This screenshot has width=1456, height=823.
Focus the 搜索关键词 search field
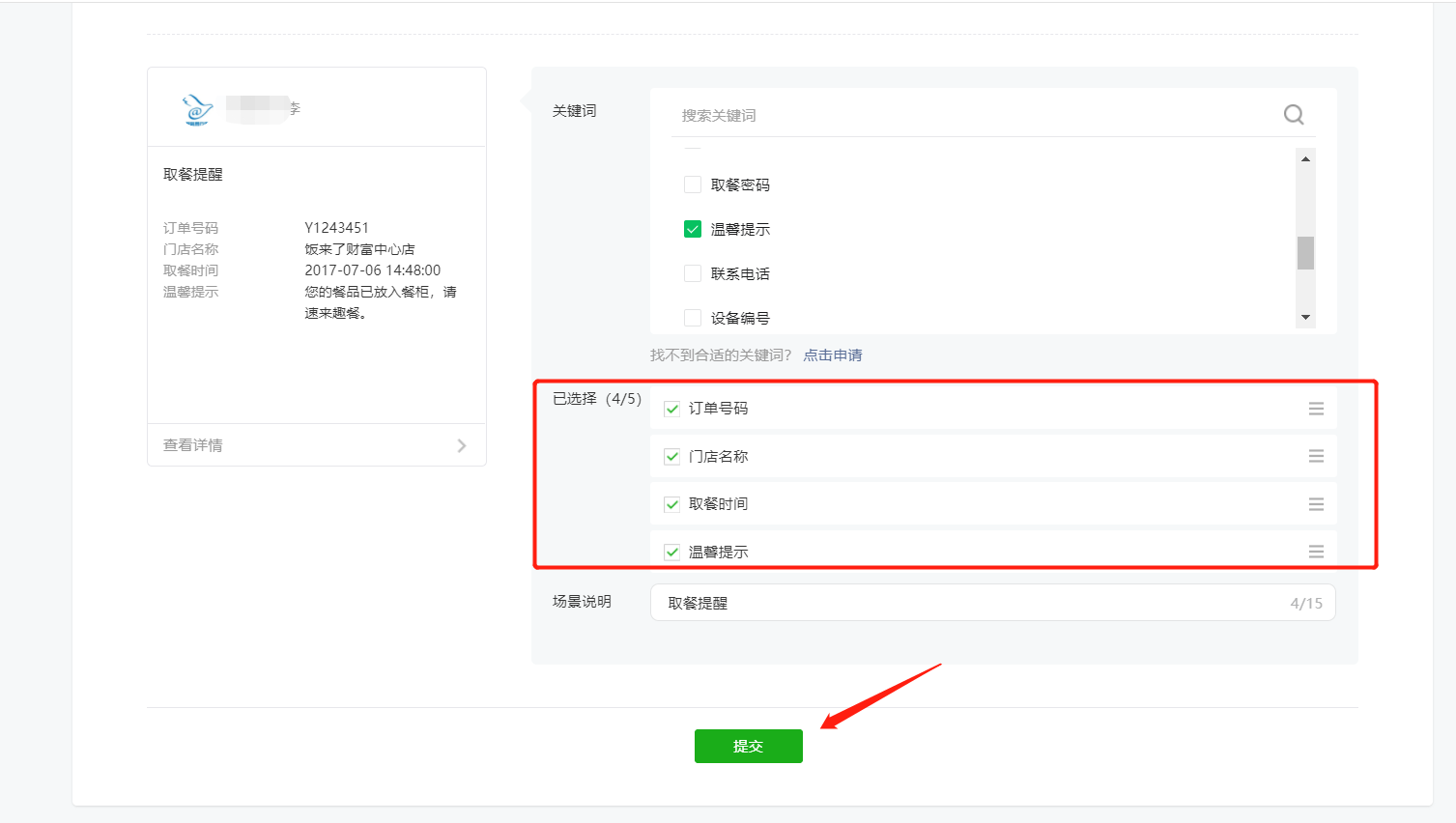pyautogui.click(x=976, y=115)
